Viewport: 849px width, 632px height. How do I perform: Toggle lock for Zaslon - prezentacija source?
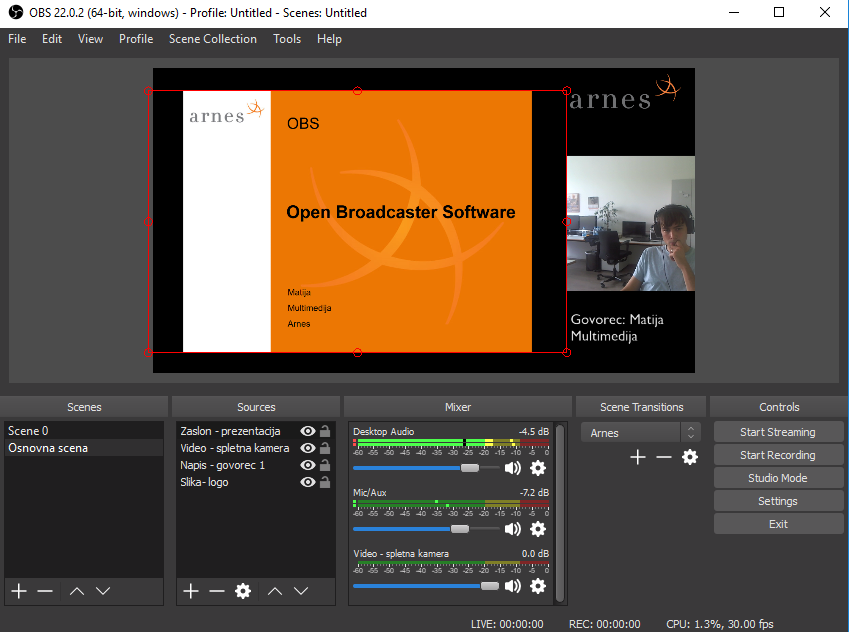[x=325, y=431]
